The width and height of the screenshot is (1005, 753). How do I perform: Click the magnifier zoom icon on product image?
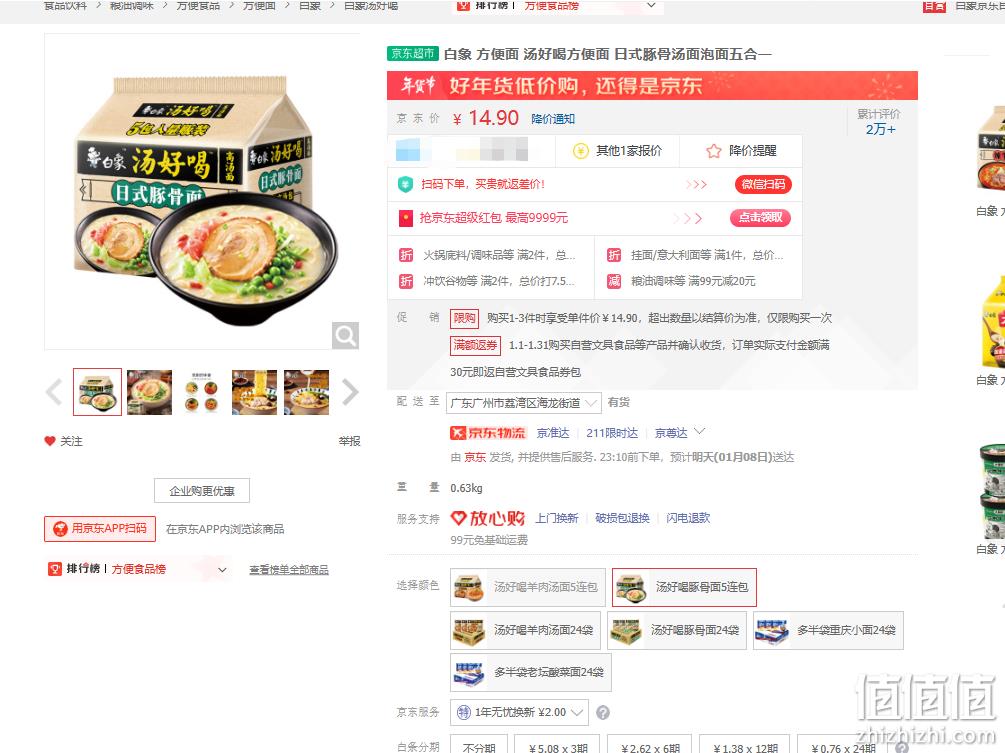pos(345,335)
